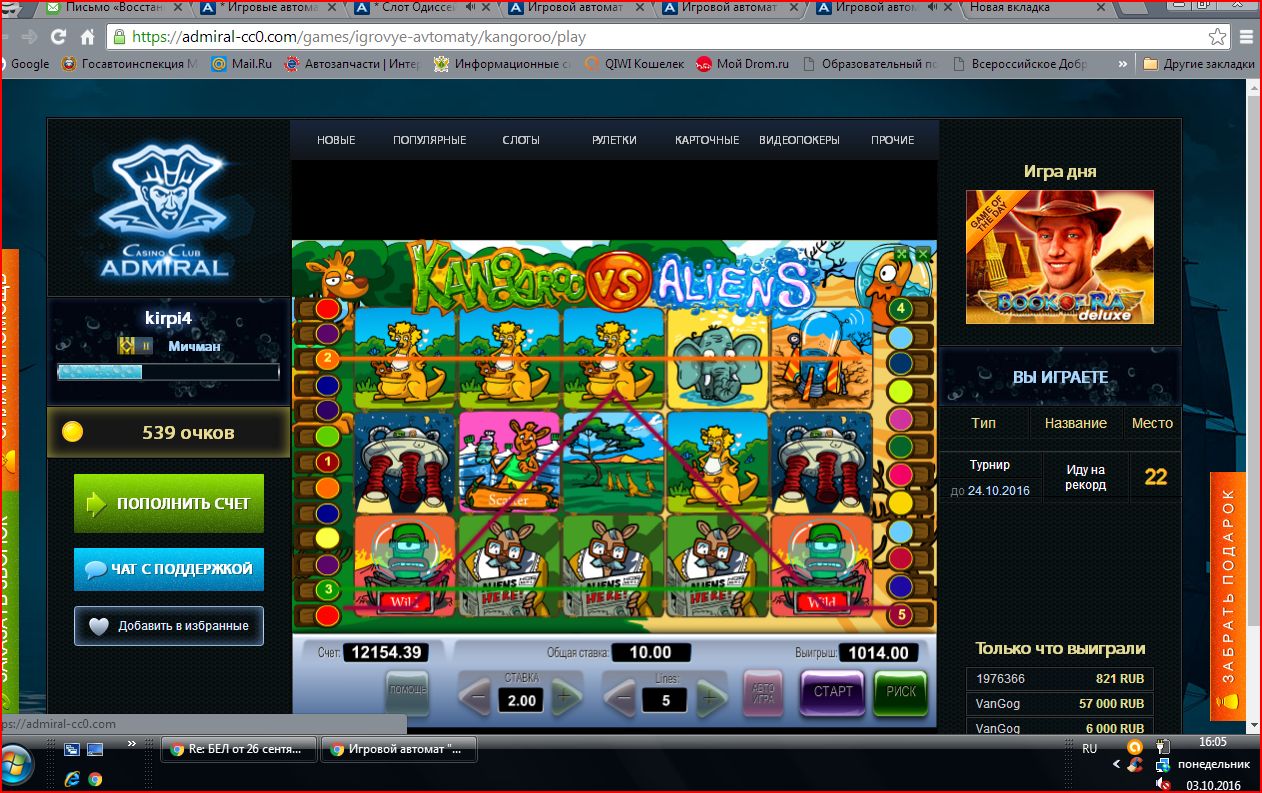The image size is (1262, 793).
Task: Click the tournament date 24.10.2016
Action: pos(997,491)
